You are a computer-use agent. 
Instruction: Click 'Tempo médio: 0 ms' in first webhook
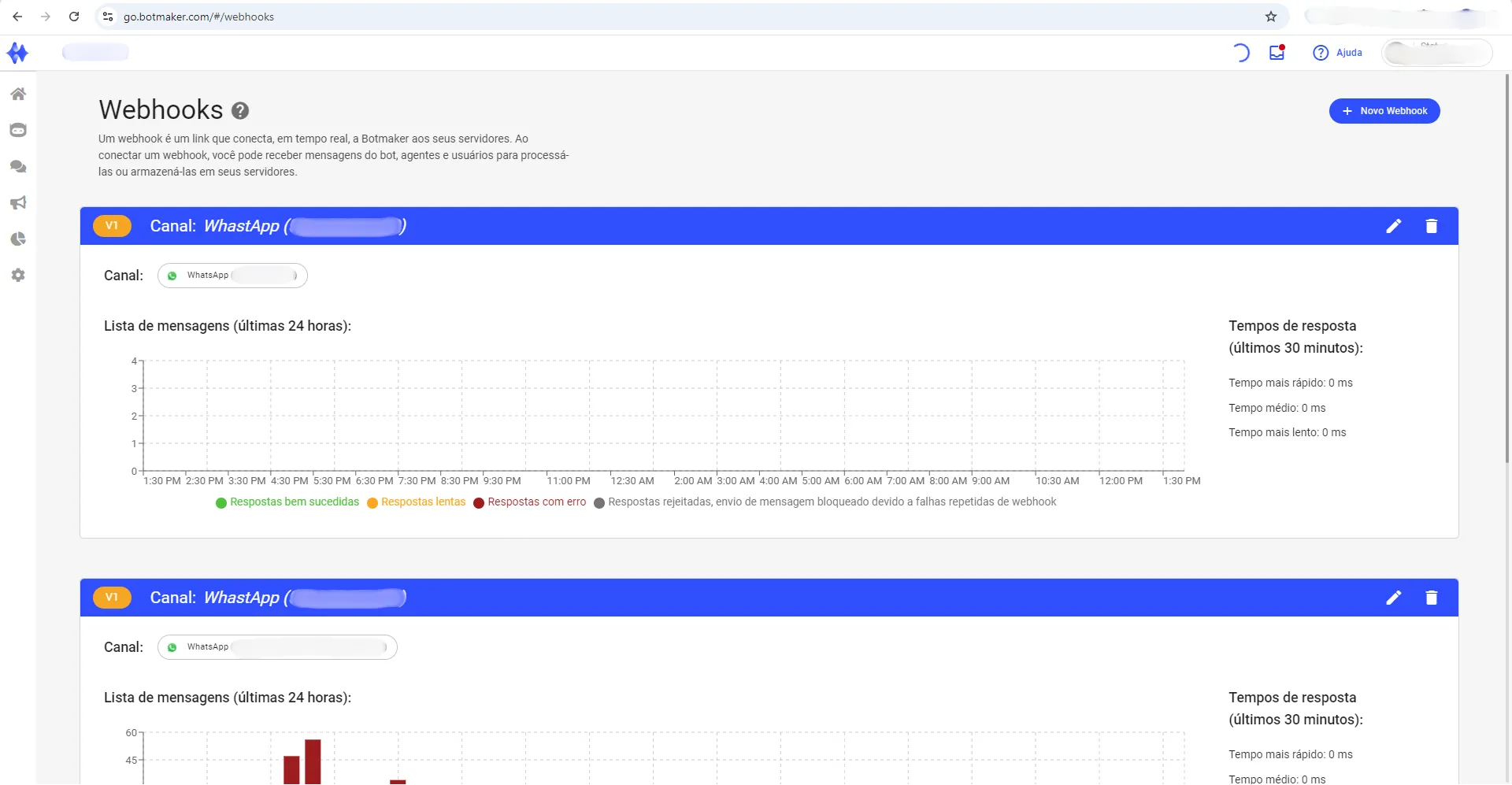click(x=1277, y=408)
